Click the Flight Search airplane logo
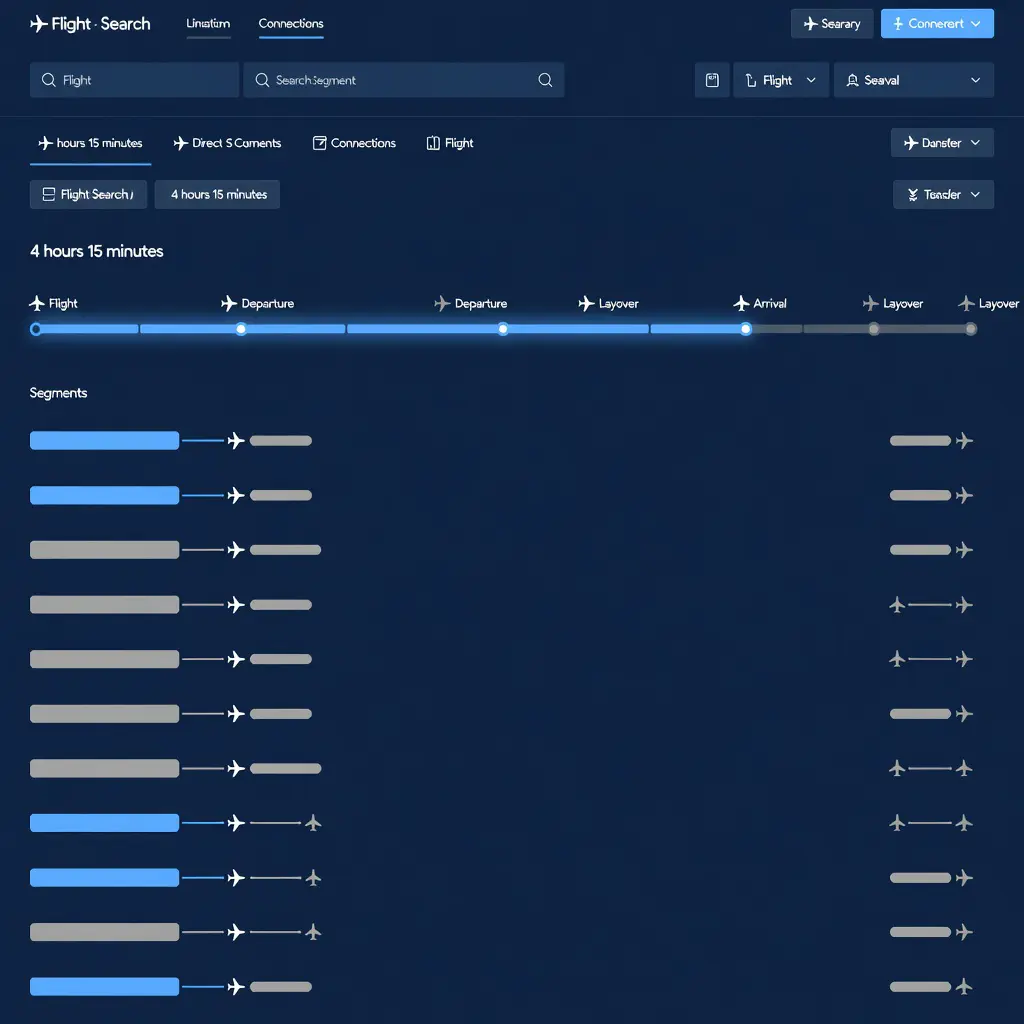Image resolution: width=1024 pixels, height=1024 pixels. click(39, 24)
